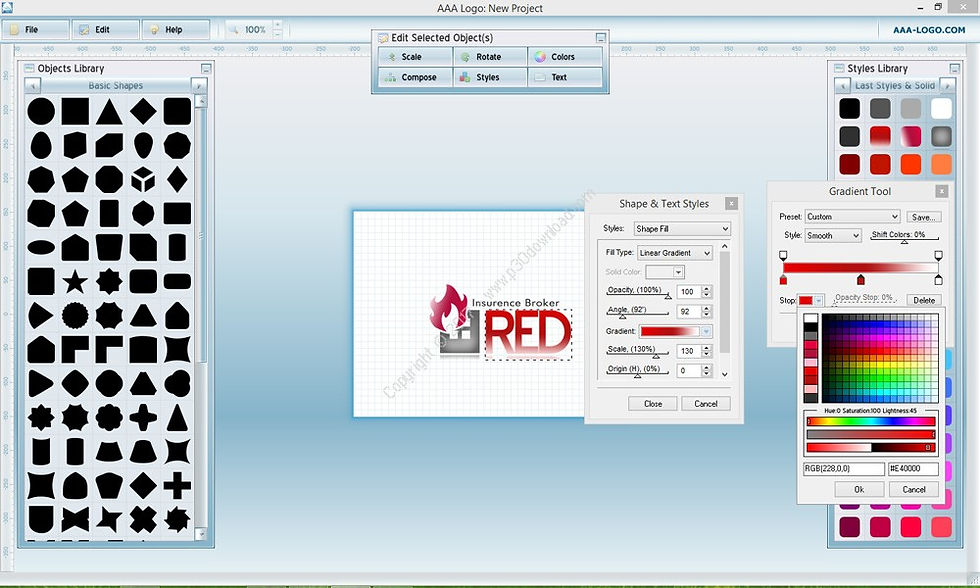Click the Compose tool button
The height and width of the screenshot is (588, 980).
(415, 77)
